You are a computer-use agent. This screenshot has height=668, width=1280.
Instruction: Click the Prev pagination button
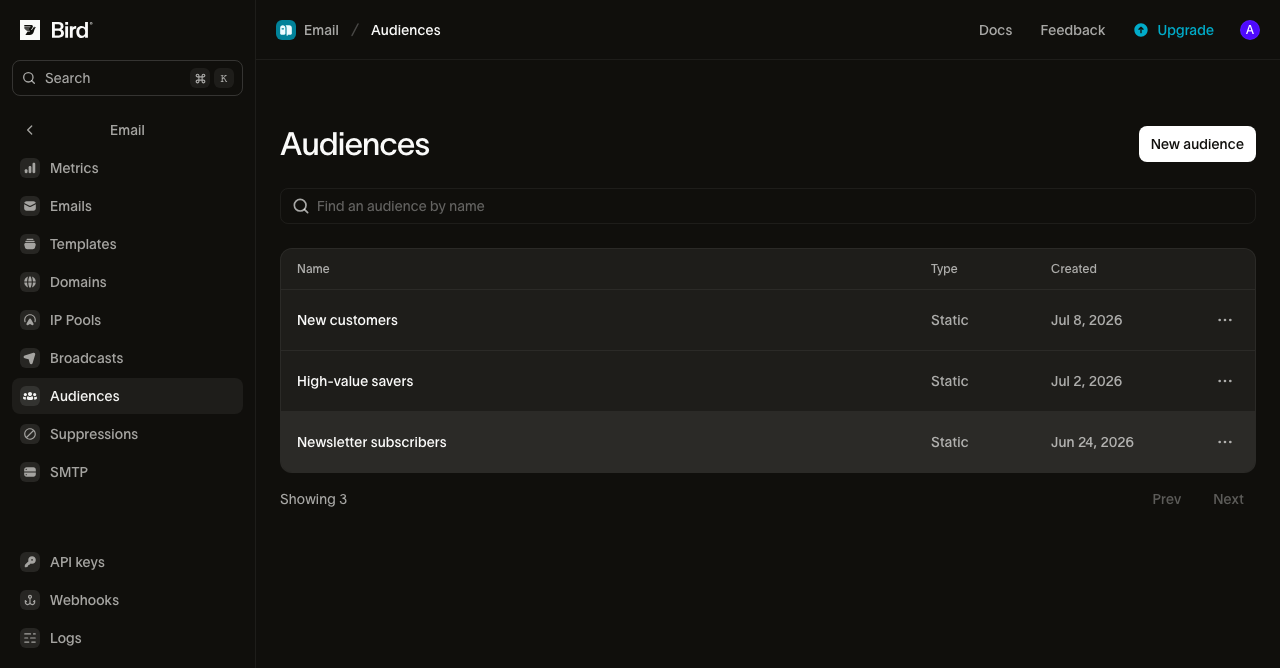point(1166,499)
